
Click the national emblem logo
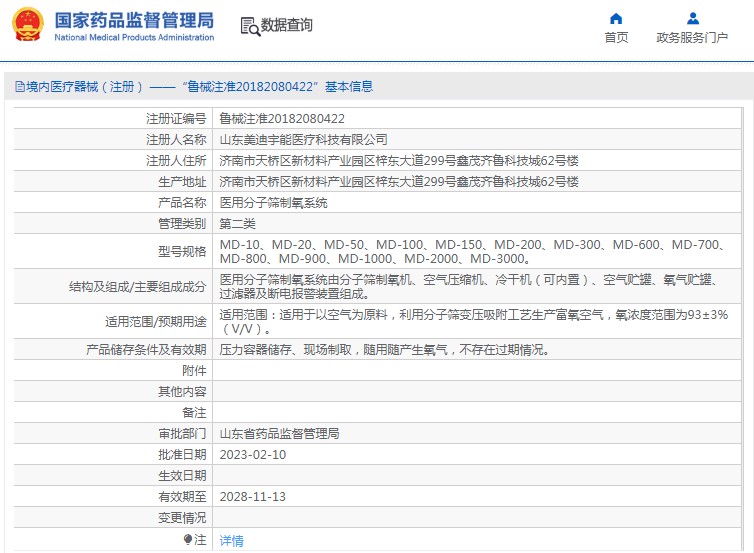click(27, 24)
